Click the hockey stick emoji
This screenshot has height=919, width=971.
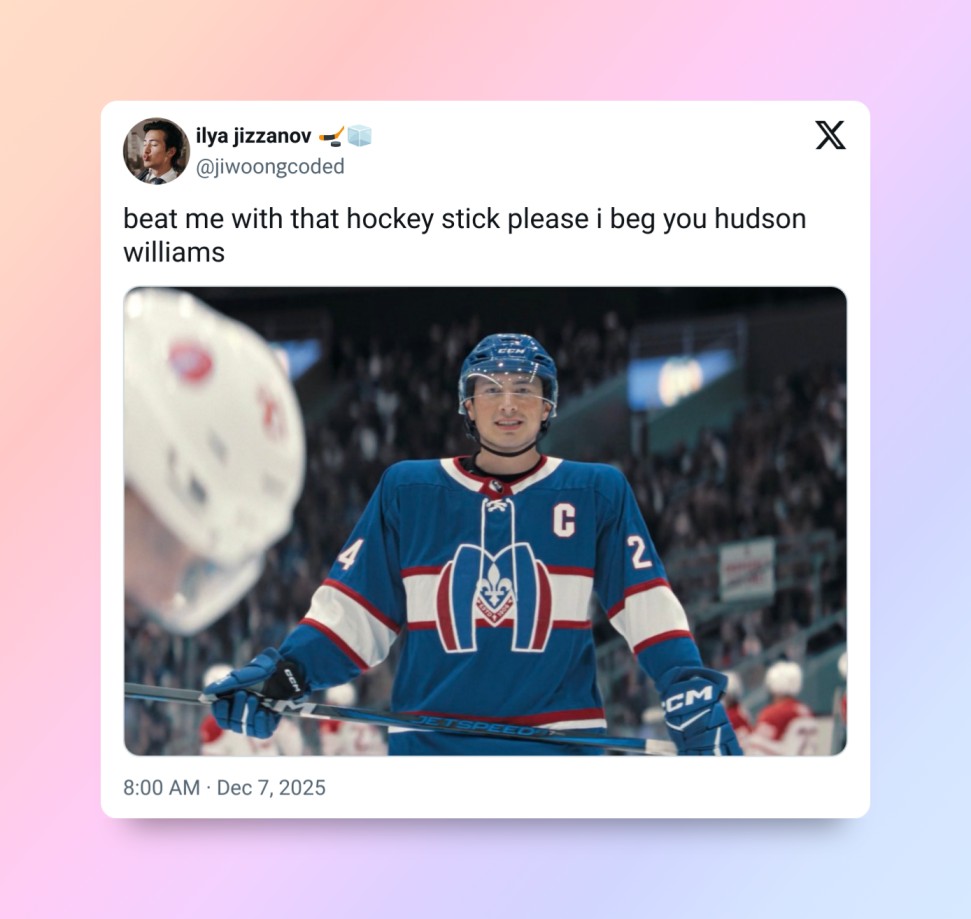[x=332, y=136]
